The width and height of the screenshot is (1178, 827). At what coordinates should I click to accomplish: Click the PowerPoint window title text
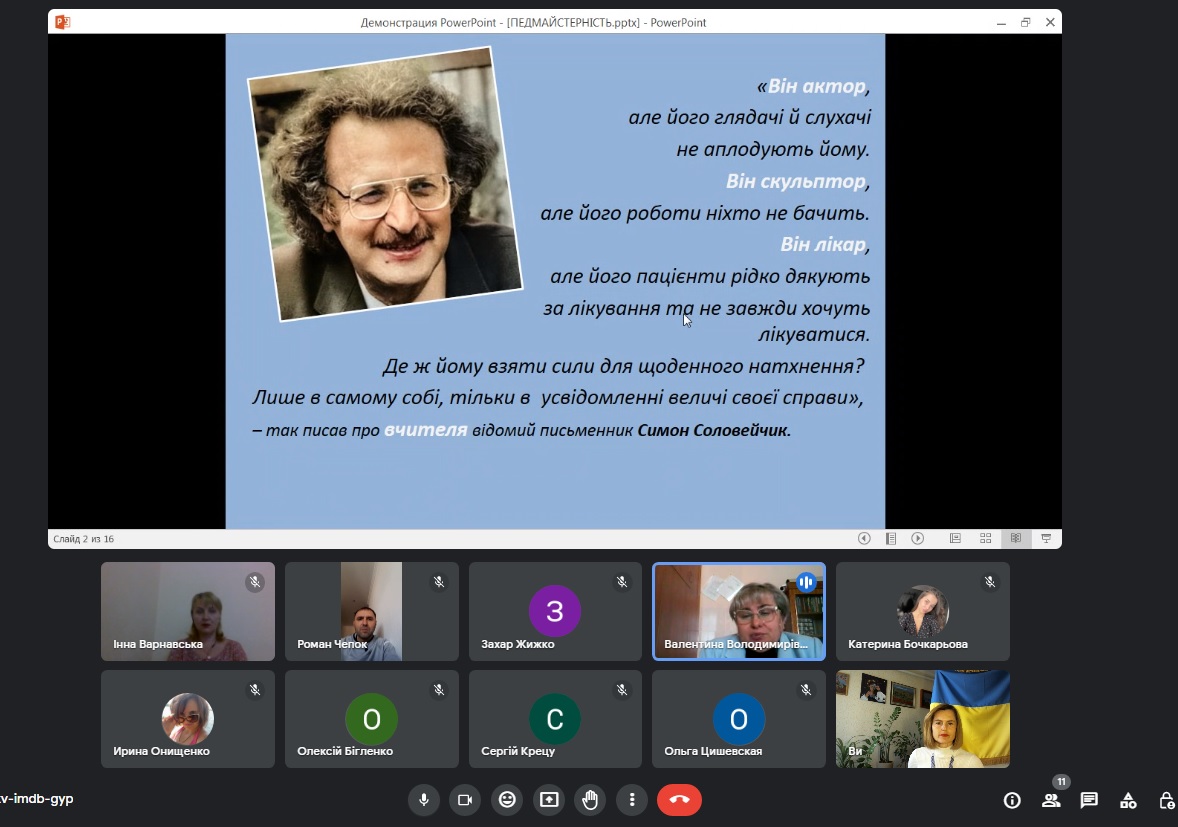pyautogui.click(x=533, y=23)
